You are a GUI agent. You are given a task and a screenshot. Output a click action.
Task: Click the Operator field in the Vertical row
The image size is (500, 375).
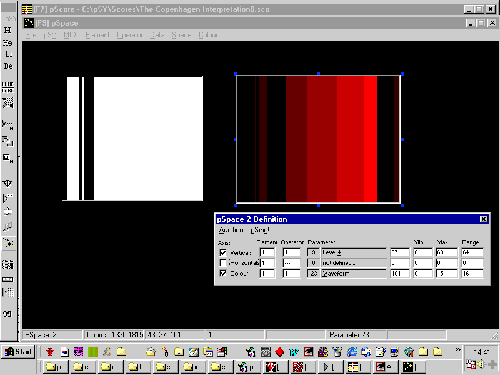coord(291,252)
